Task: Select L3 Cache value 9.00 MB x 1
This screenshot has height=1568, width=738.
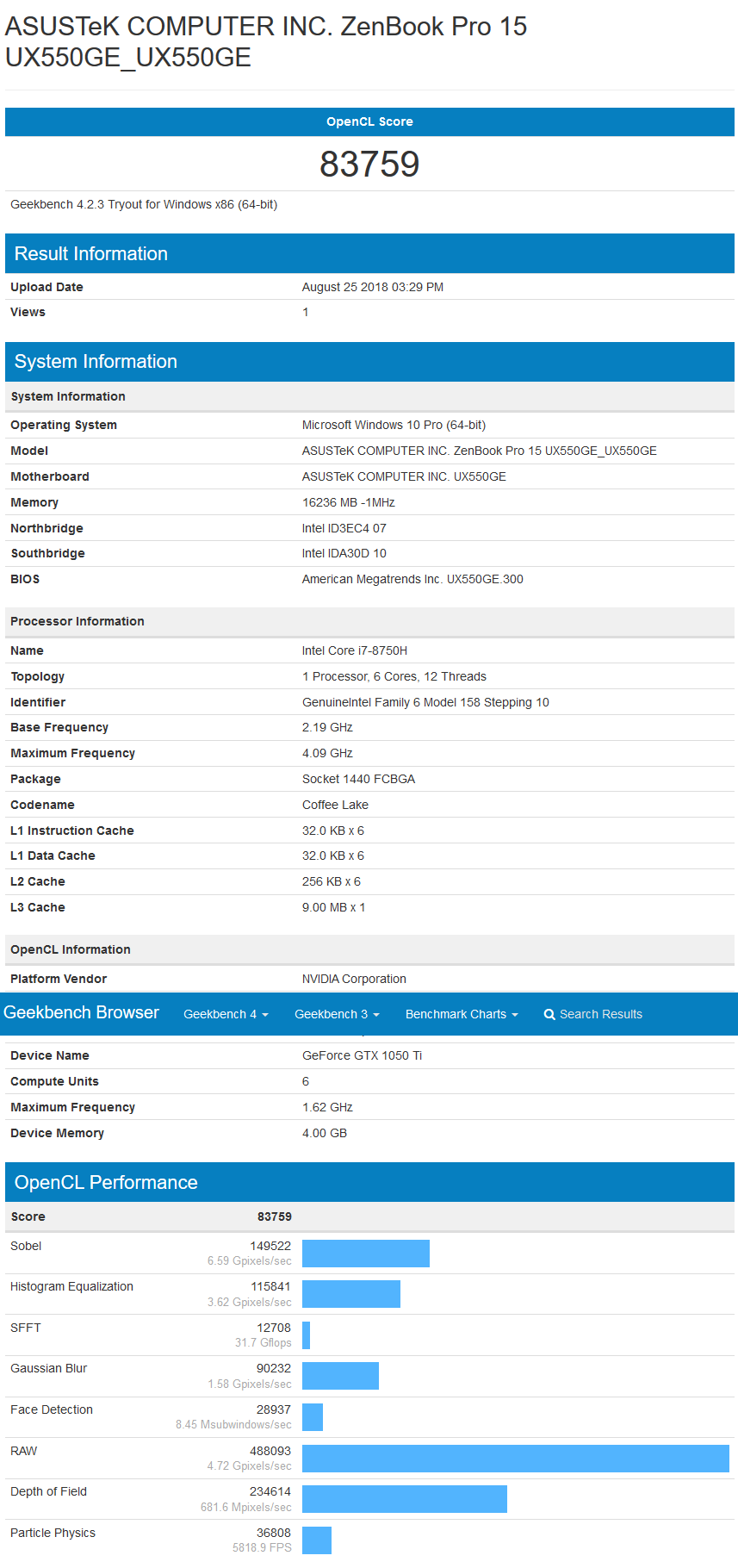Action: pos(334,907)
